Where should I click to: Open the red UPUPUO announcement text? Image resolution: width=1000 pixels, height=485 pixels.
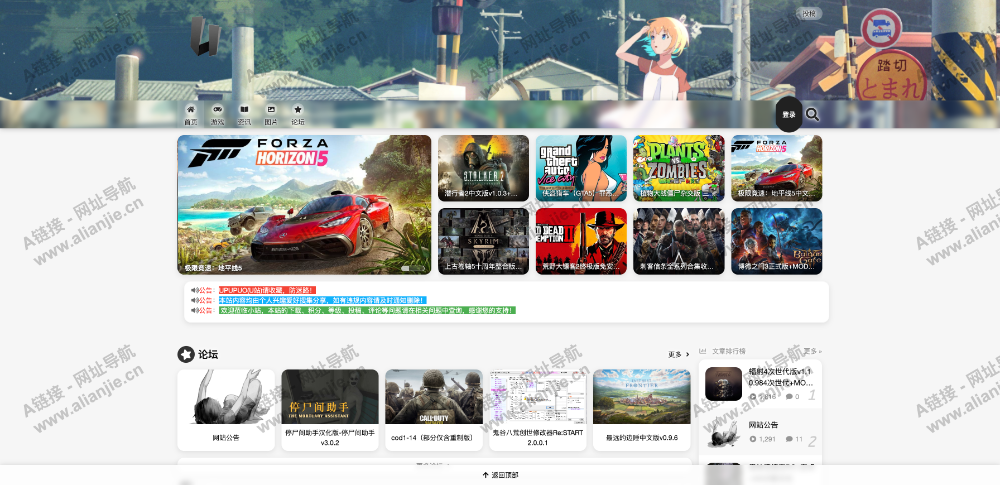coord(267,290)
